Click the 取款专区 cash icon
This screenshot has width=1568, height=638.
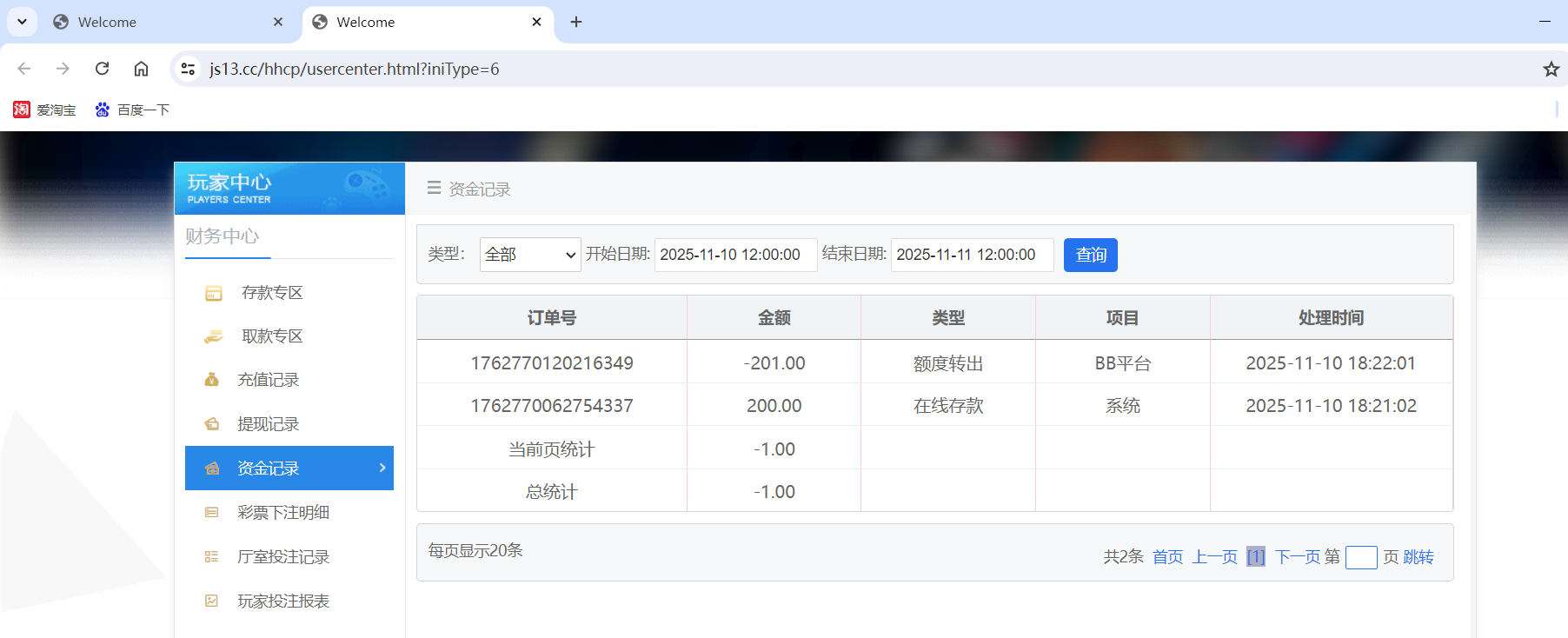[213, 336]
